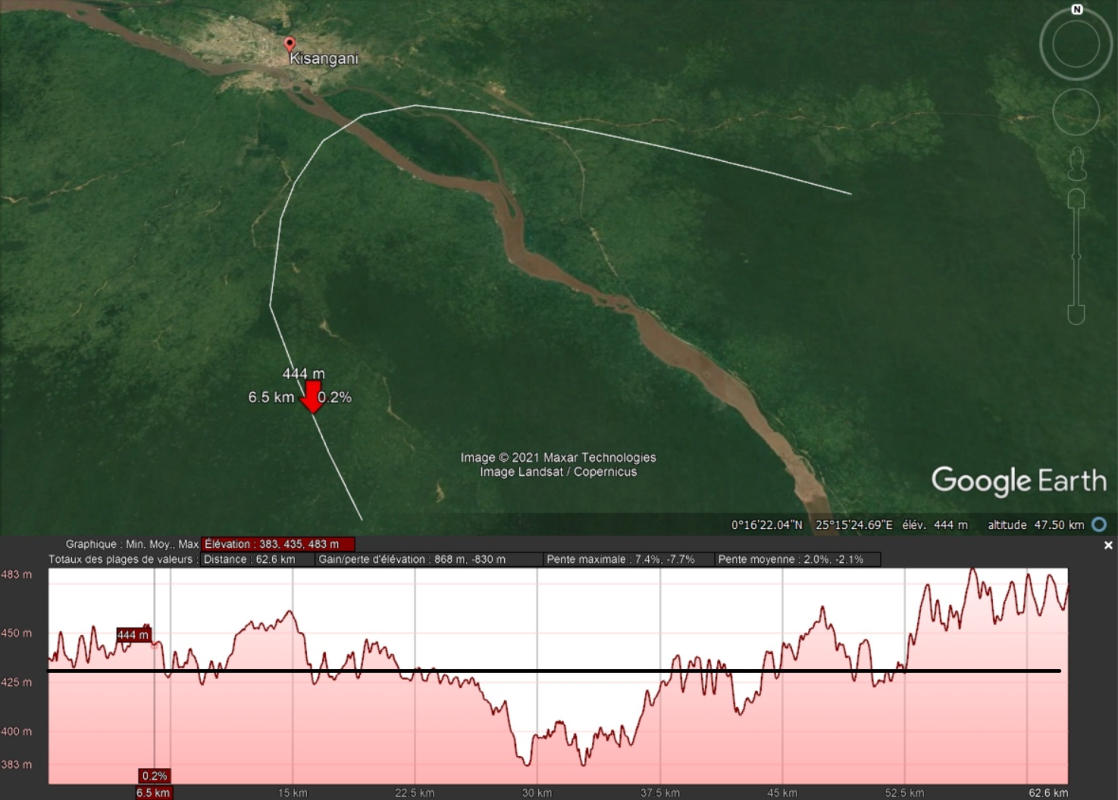Click the status bar streaming indicator circle
The height and width of the screenshot is (800, 1118).
point(1099,525)
